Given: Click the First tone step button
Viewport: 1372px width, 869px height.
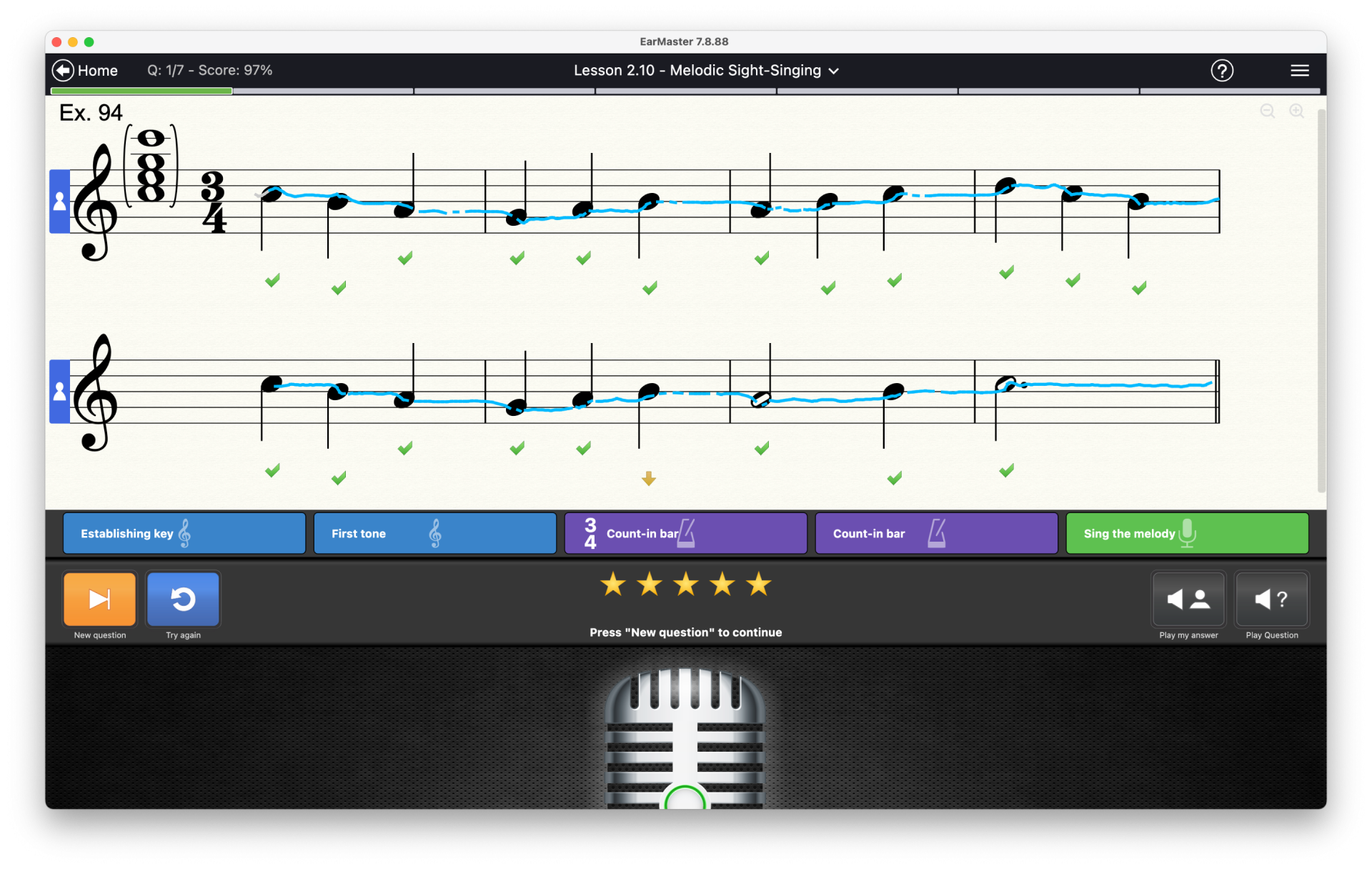Looking at the screenshot, I should coord(434,533).
